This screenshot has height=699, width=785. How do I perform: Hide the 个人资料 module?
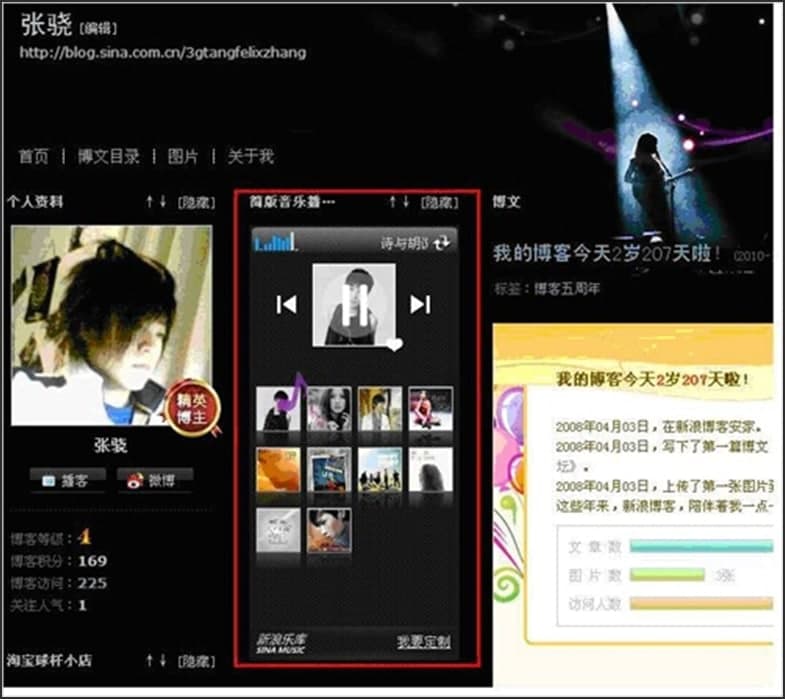pos(196,202)
